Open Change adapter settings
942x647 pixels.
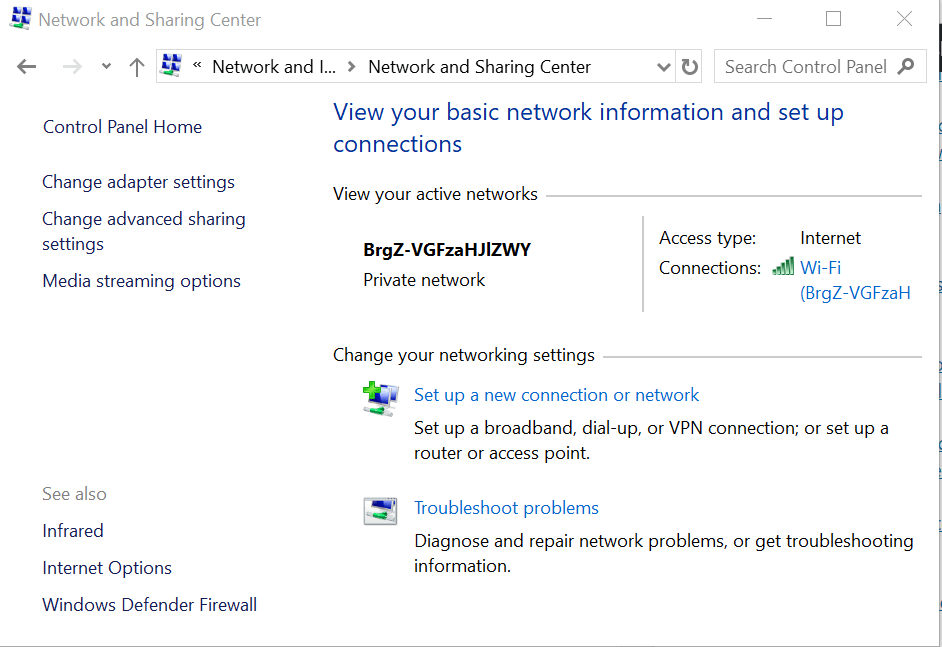pyautogui.click(x=138, y=182)
